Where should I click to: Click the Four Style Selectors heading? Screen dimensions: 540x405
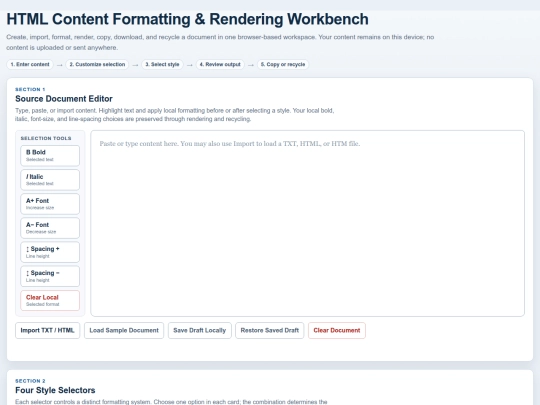(55, 390)
